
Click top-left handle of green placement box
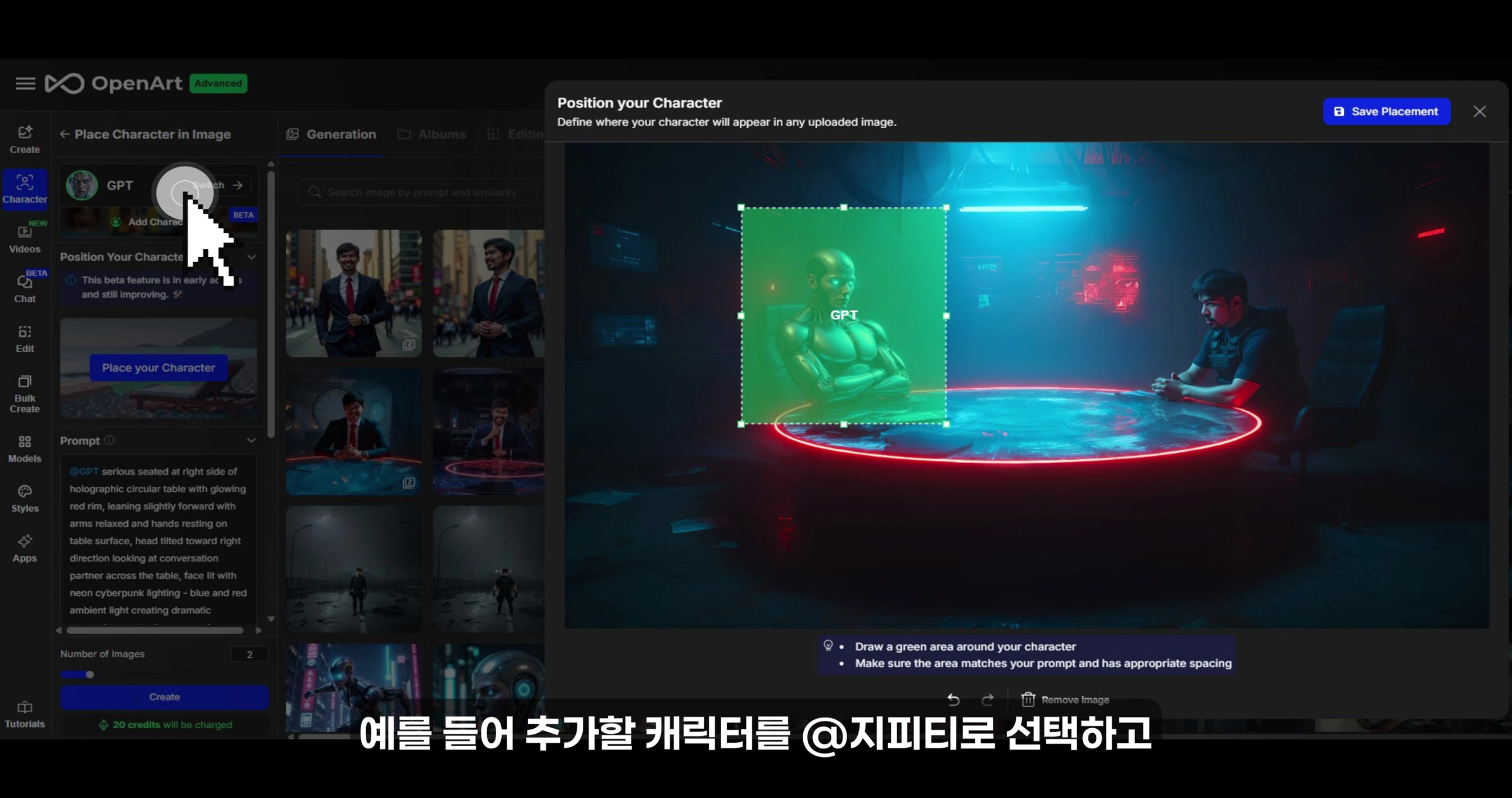[741, 207]
